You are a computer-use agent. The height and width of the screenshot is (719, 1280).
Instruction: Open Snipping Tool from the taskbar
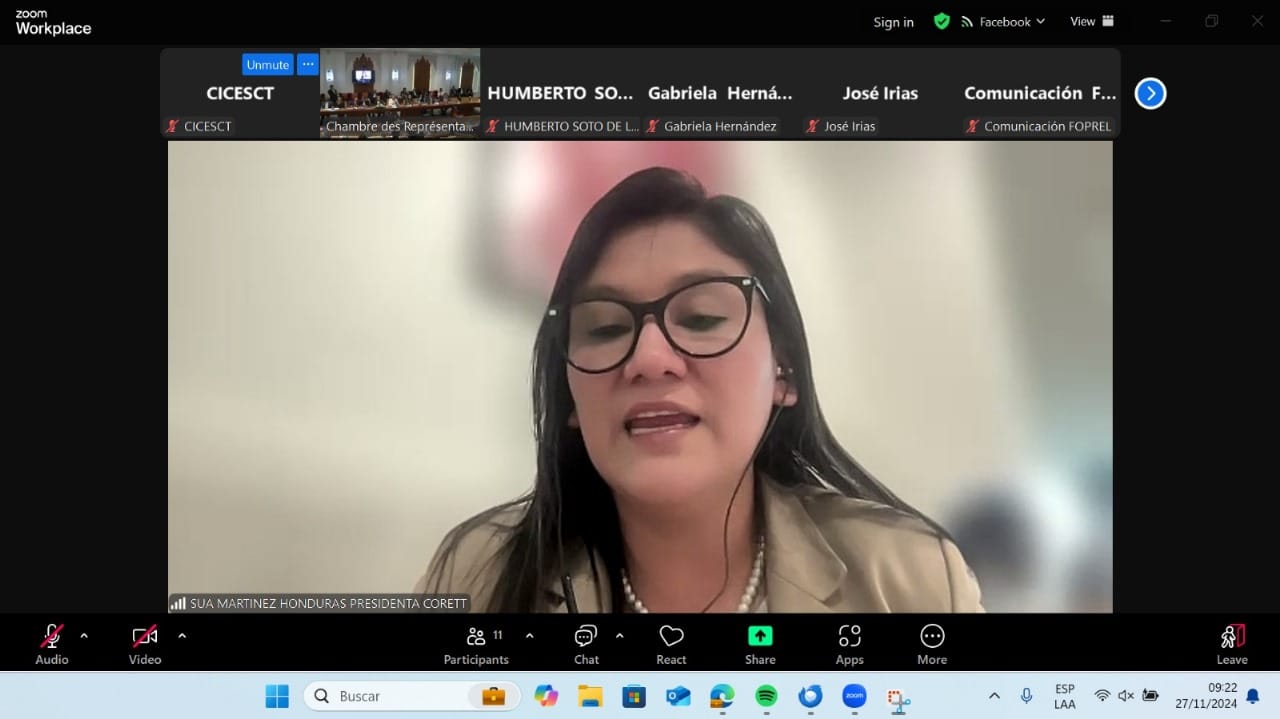click(898, 698)
